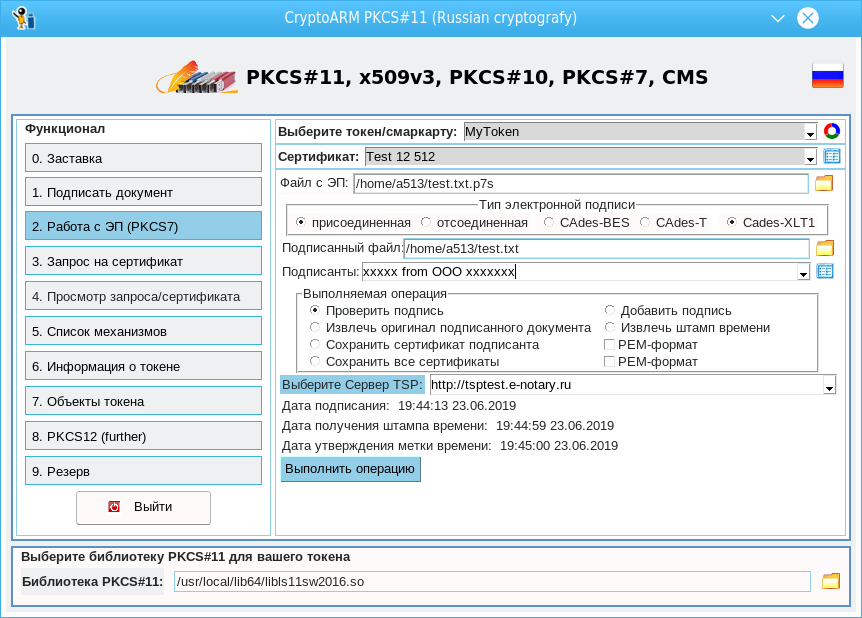Click the Выйти exit button

[143, 507]
